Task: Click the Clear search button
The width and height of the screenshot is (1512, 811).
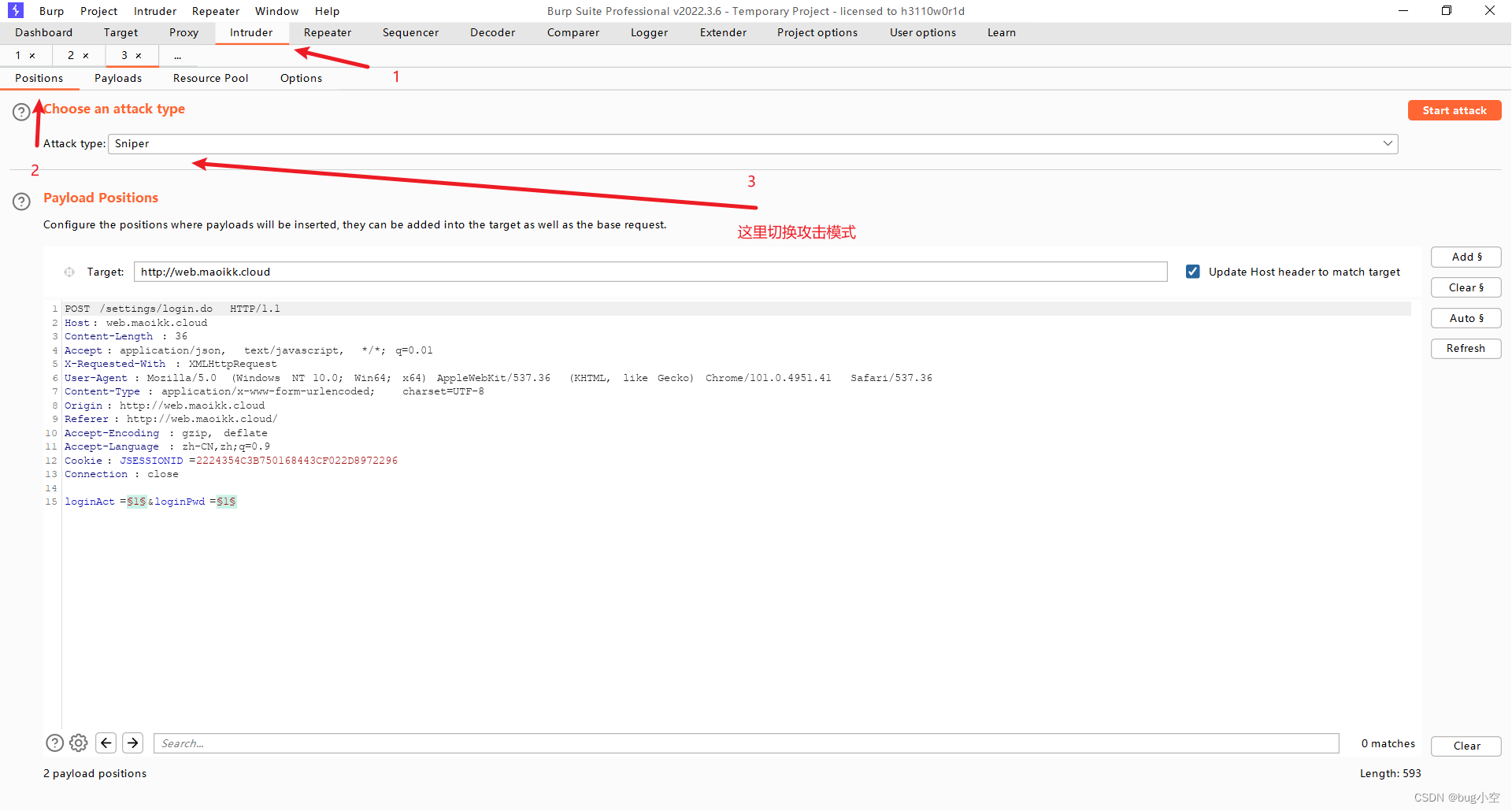Action: (x=1466, y=746)
